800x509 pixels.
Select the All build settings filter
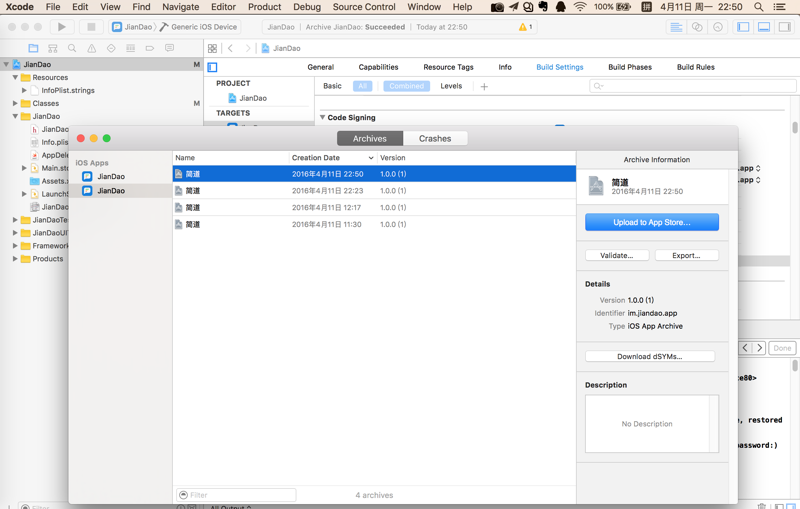[362, 86]
